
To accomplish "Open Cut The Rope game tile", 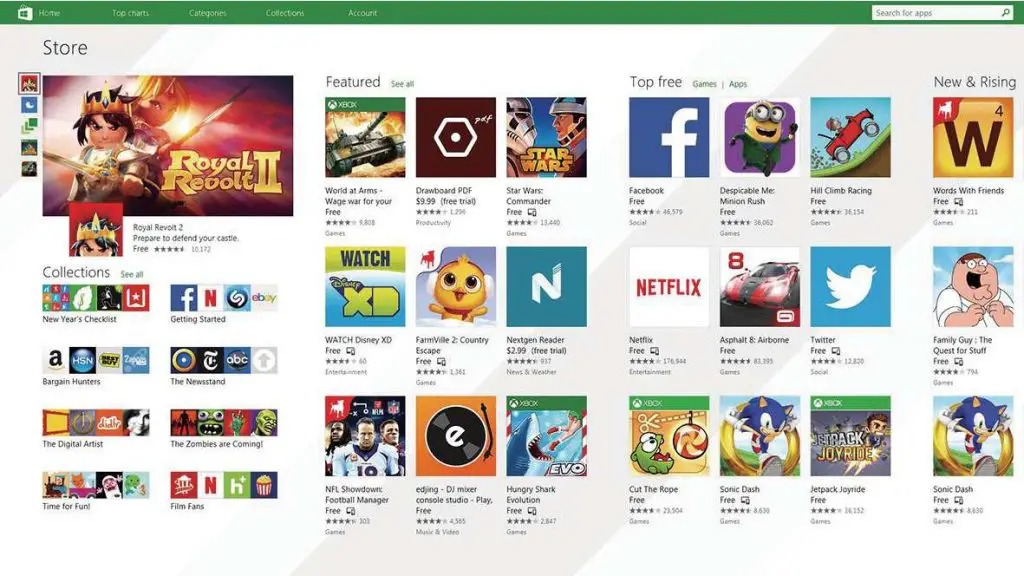I will [669, 436].
